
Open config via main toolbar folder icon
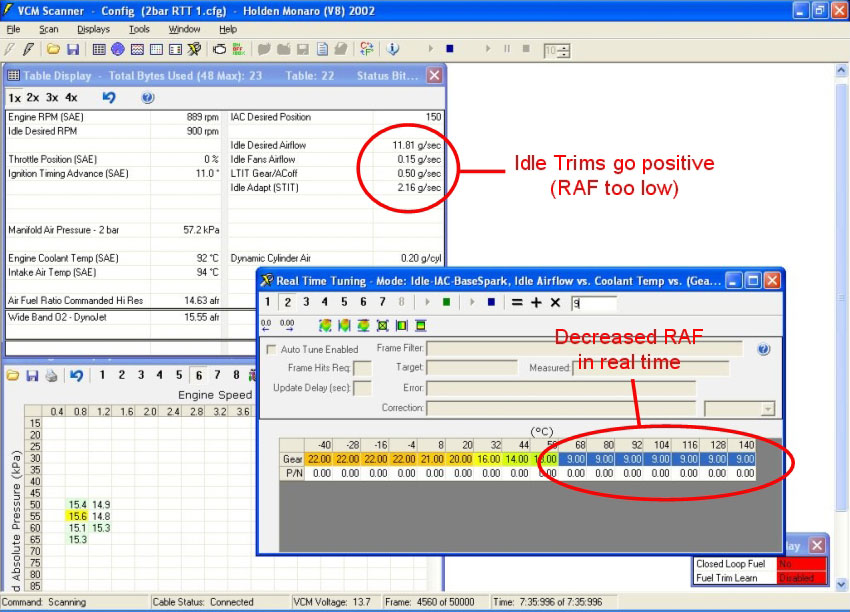click(x=53, y=49)
